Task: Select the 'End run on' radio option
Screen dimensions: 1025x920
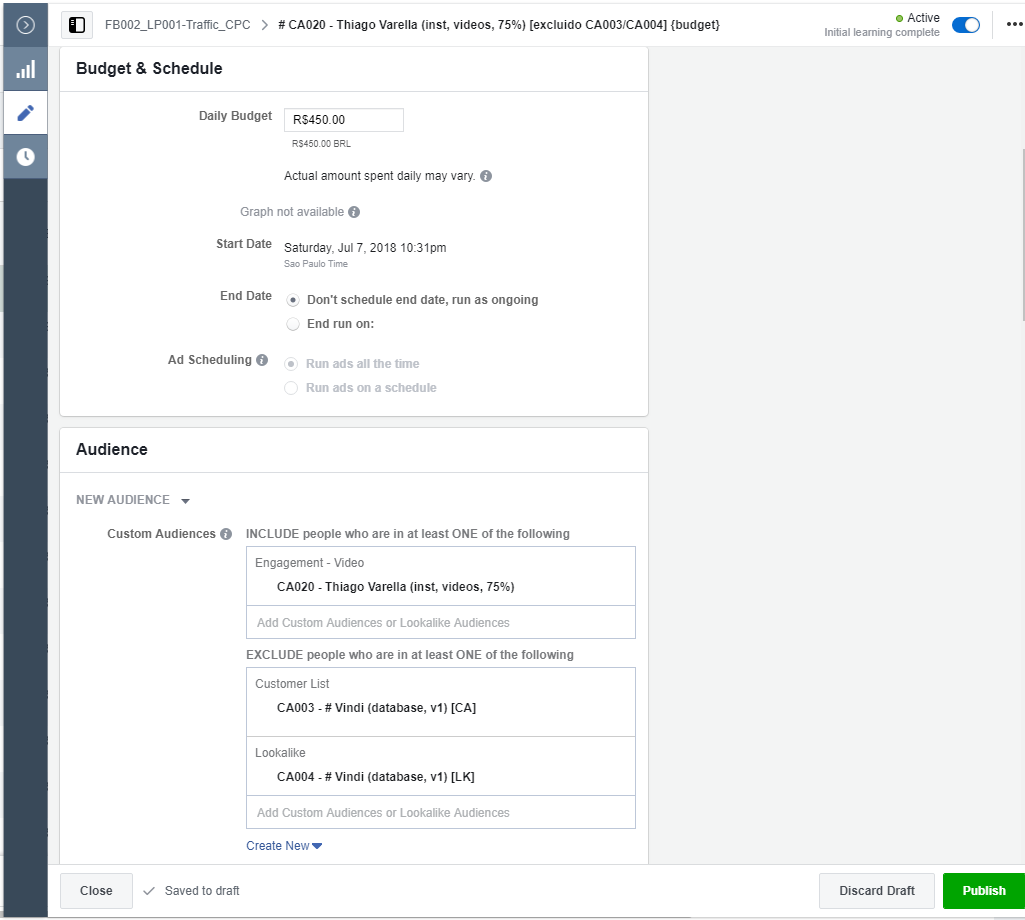Action: (293, 324)
